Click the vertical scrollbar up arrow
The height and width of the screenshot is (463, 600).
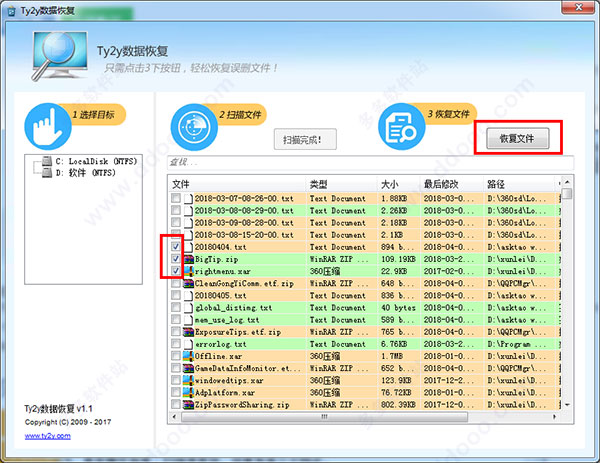coord(567,182)
